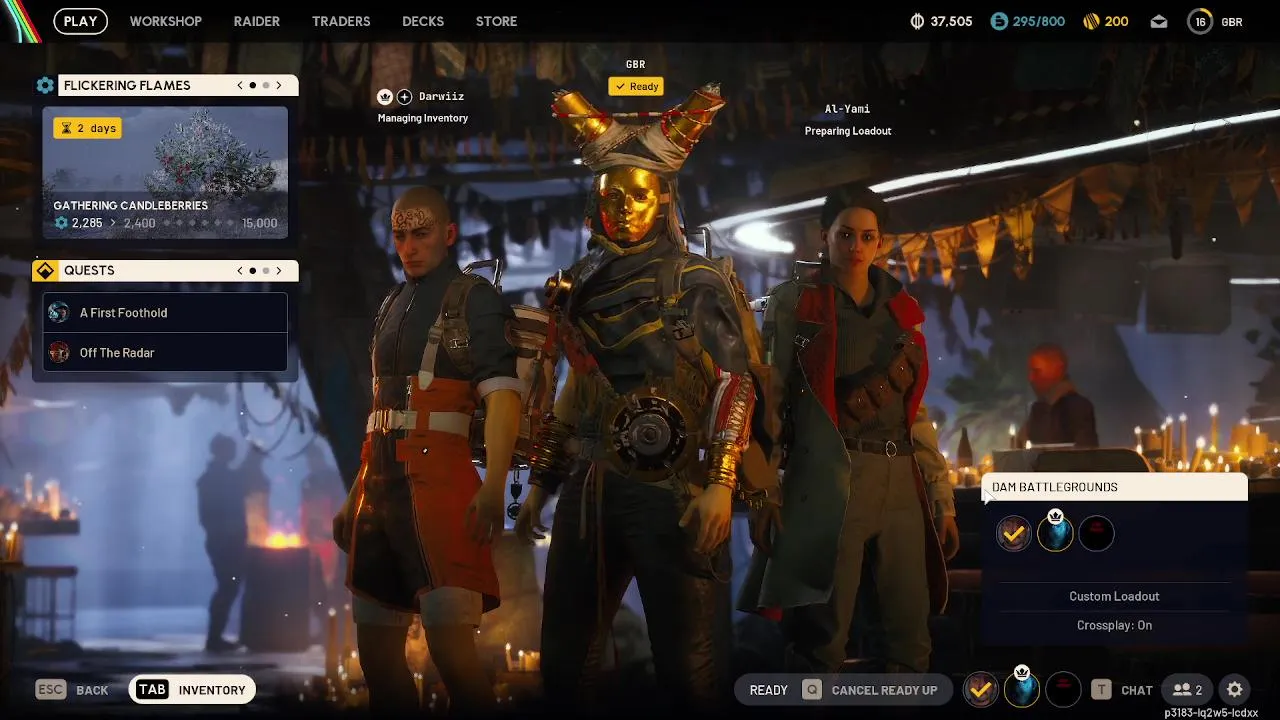
Task: Click the yellow Ready badge under GBR
Action: pyautogui.click(x=636, y=86)
